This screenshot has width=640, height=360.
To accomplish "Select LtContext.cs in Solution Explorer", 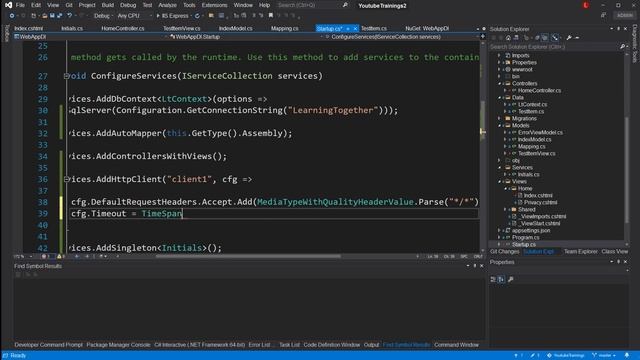I will coord(532,104).
